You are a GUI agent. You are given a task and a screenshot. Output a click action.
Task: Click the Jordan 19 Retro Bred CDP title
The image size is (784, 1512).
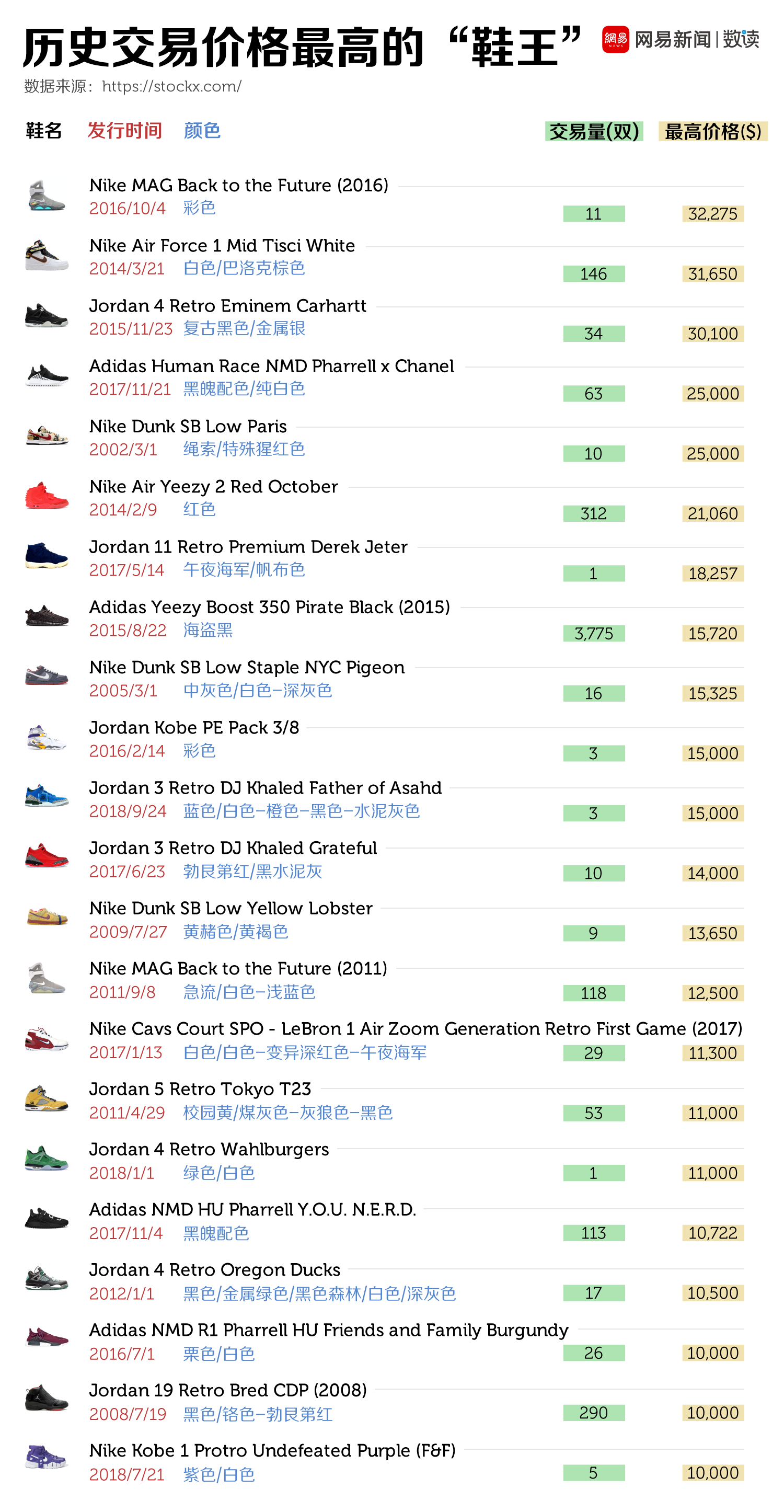[228, 1390]
